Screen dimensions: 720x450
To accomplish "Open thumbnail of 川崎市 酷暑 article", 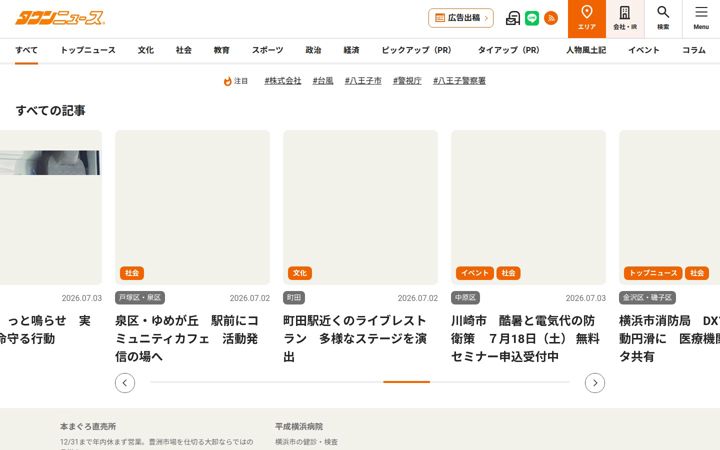I will [529, 208].
